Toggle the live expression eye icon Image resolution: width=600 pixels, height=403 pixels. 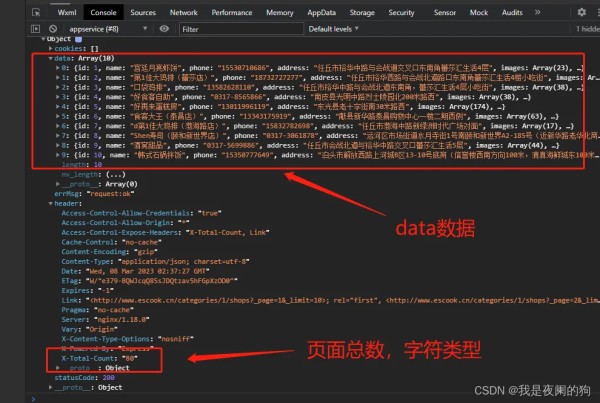pos(164,29)
